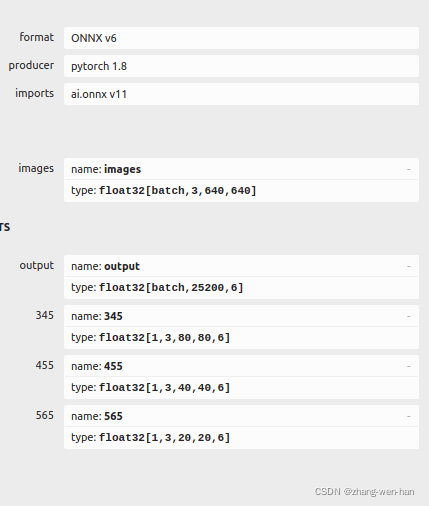Collapse the output entry's type details
The image size is (429, 506).
point(409,266)
